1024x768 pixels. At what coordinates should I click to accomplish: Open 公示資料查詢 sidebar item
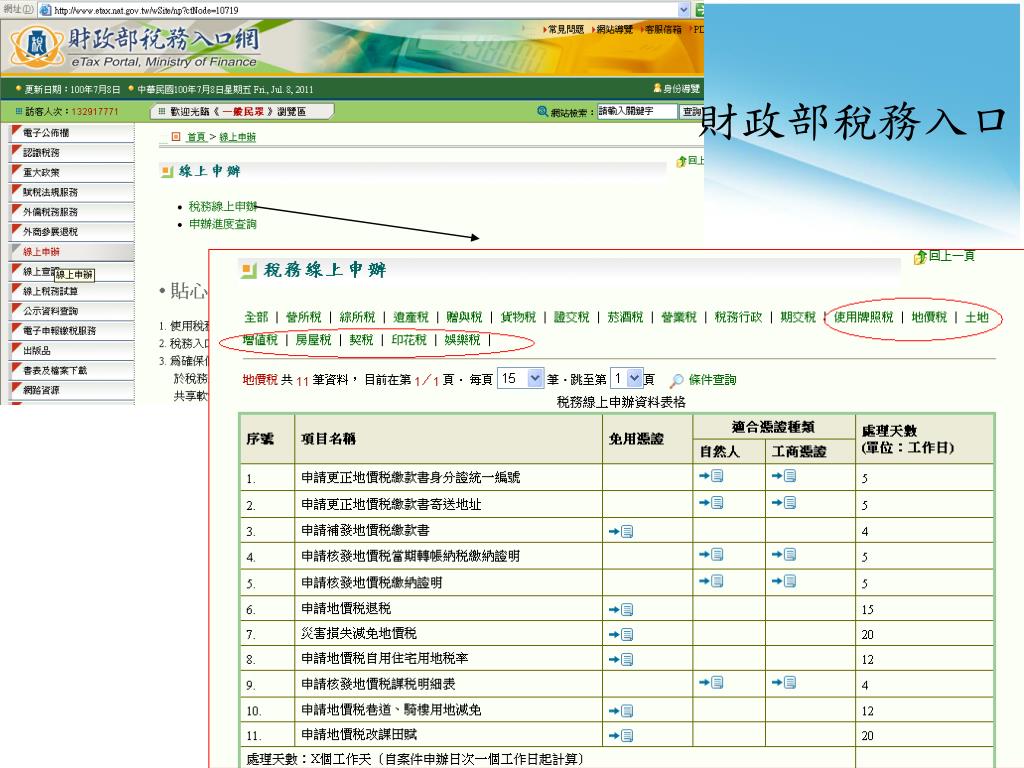[x=71, y=311]
